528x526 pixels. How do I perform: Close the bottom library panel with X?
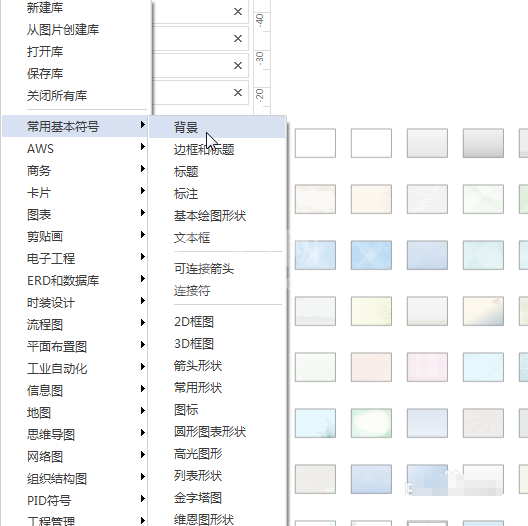click(x=238, y=92)
